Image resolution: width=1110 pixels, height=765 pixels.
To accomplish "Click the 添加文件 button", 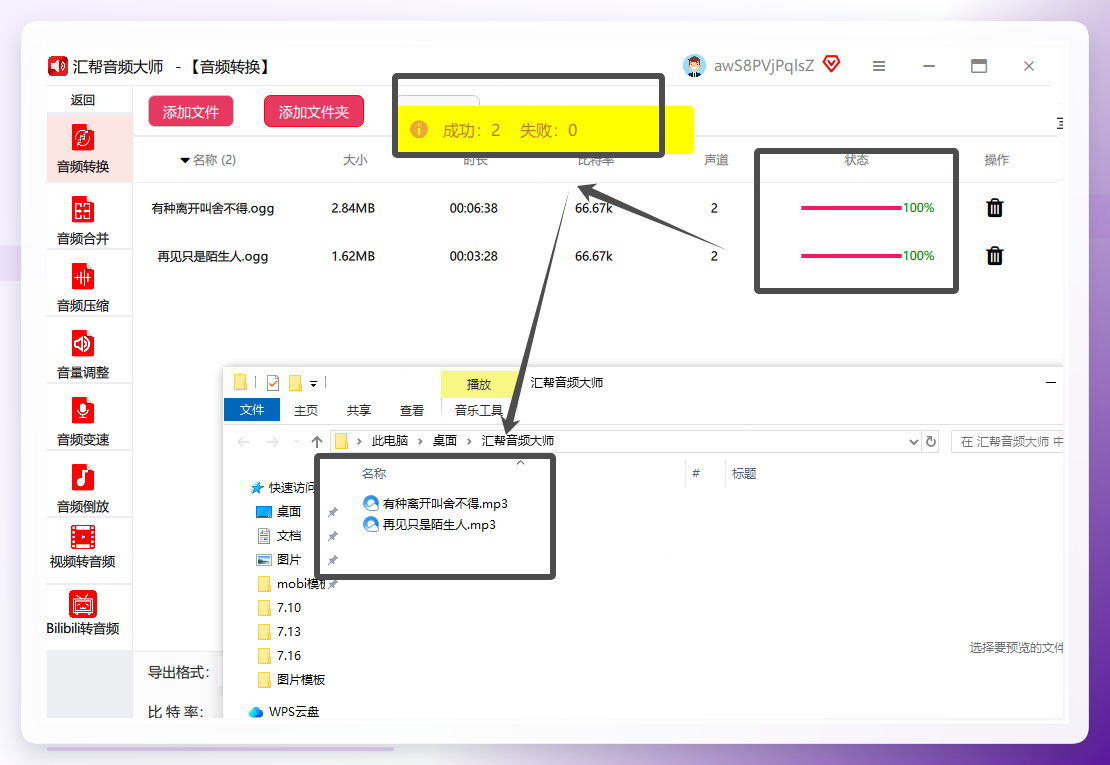I will (190, 111).
